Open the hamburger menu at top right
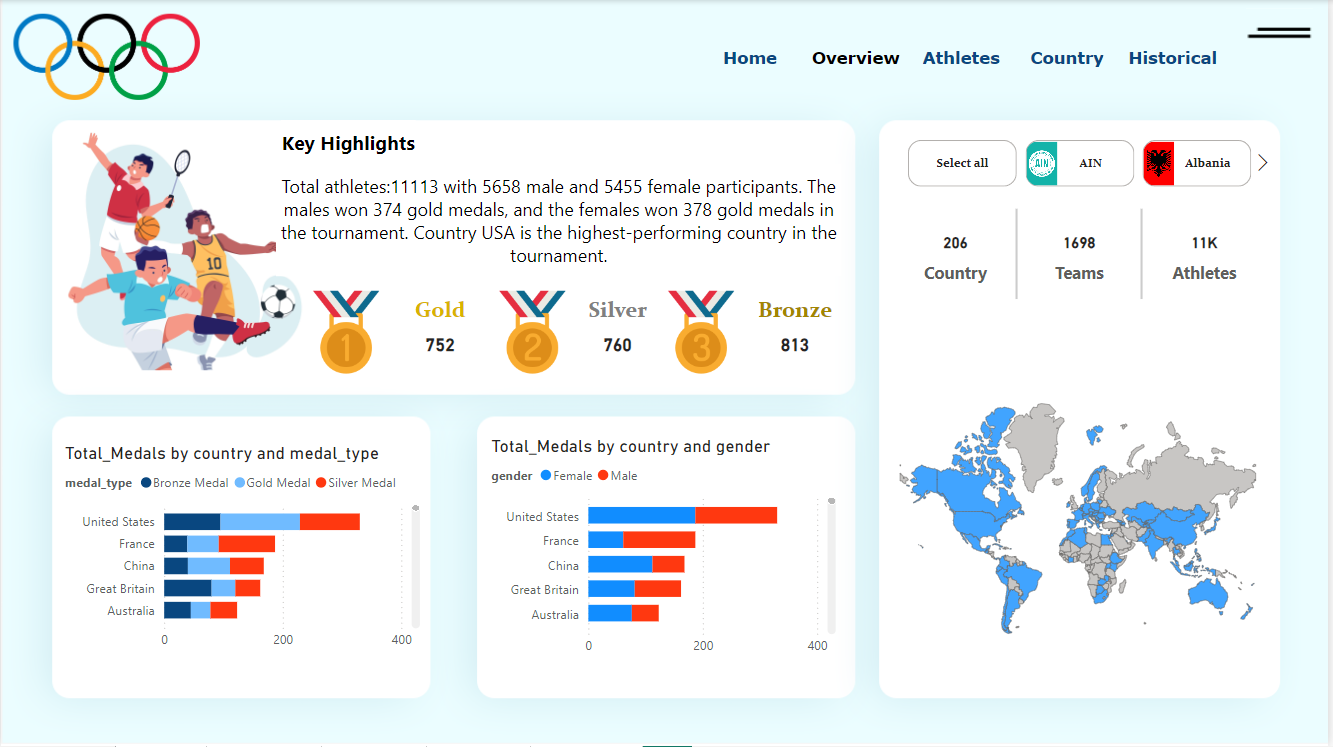The image size is (1333, 747). pyautogui.click(x=1277, y=32)
